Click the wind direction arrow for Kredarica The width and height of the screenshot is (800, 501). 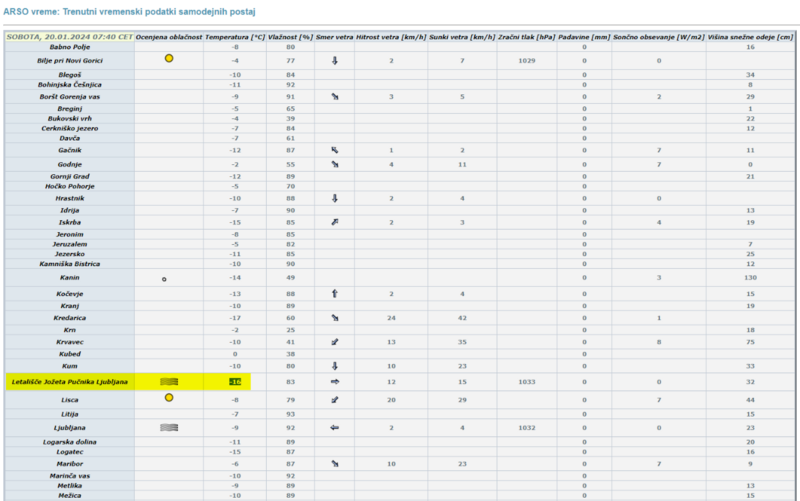point(335,318)
